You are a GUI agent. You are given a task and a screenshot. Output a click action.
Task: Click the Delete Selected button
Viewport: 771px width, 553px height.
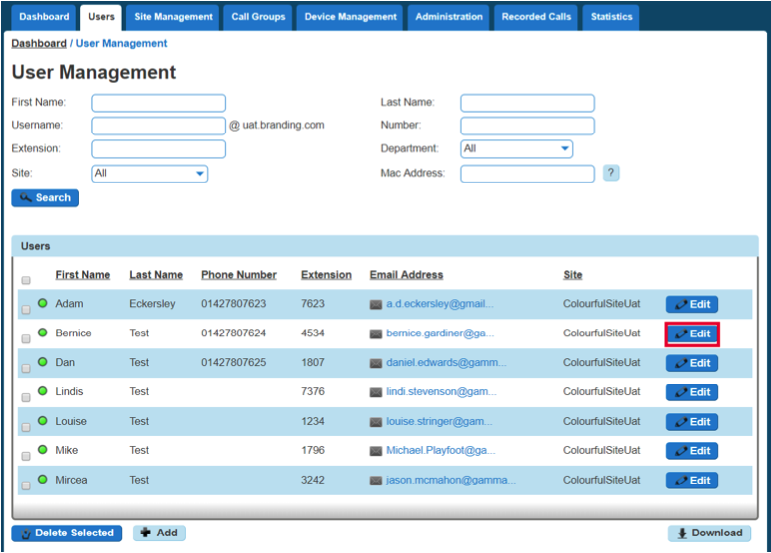[x=67, y=533]
